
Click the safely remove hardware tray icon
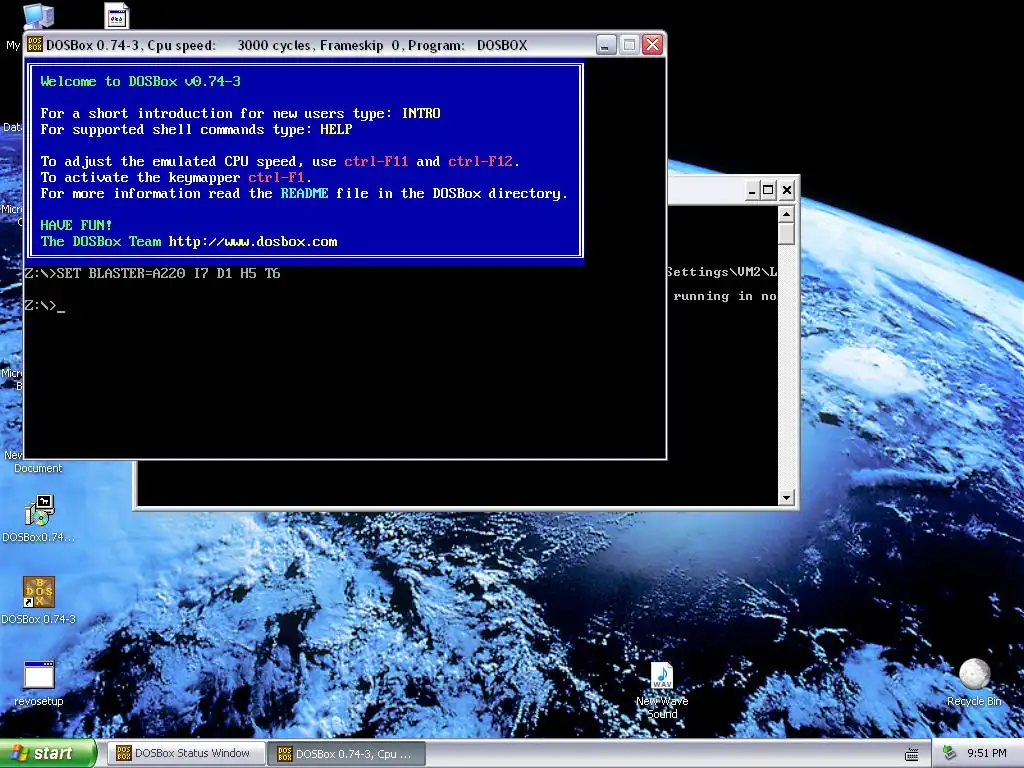point(949,754)
